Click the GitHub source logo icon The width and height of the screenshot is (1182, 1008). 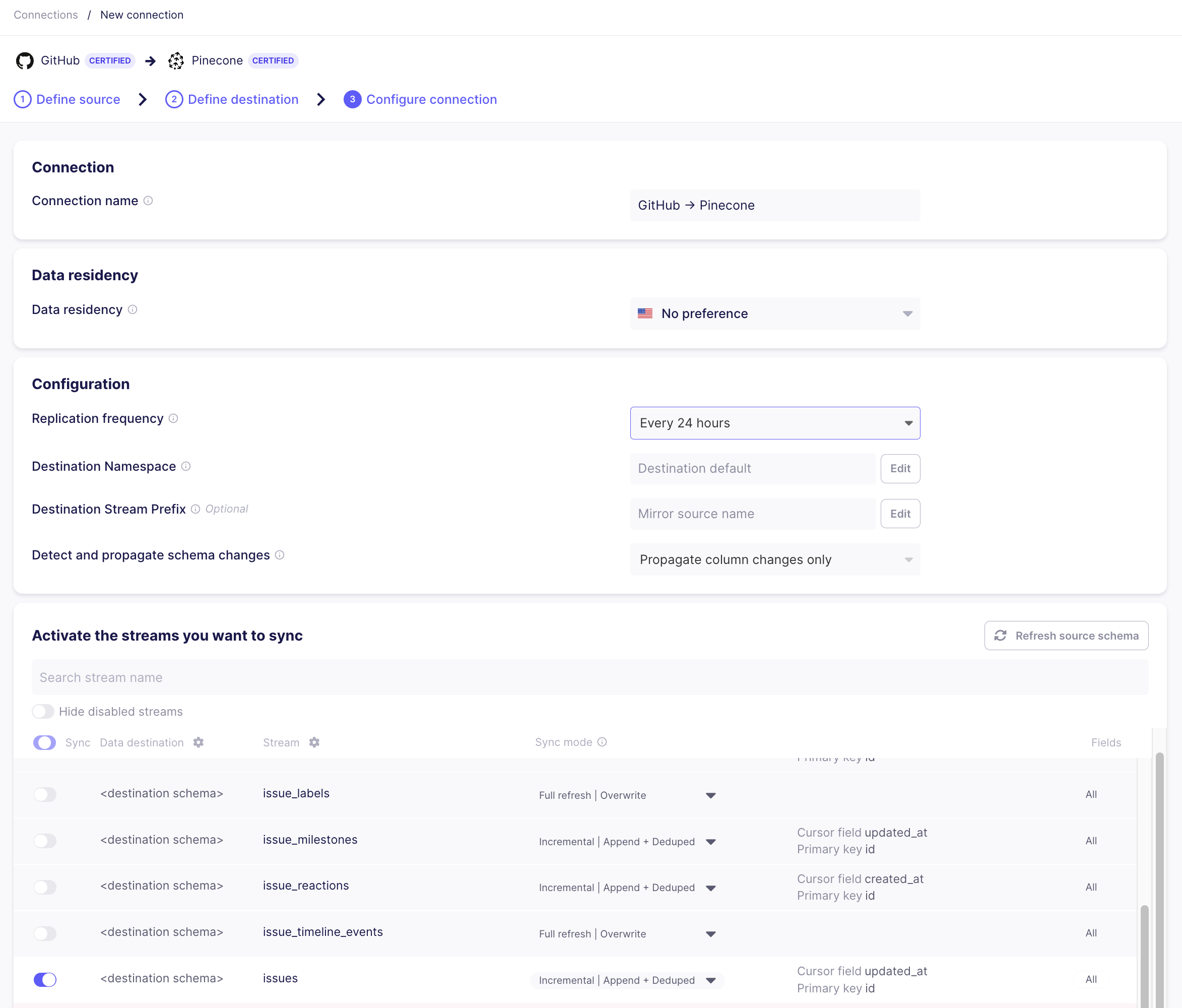tap(25, 60)
